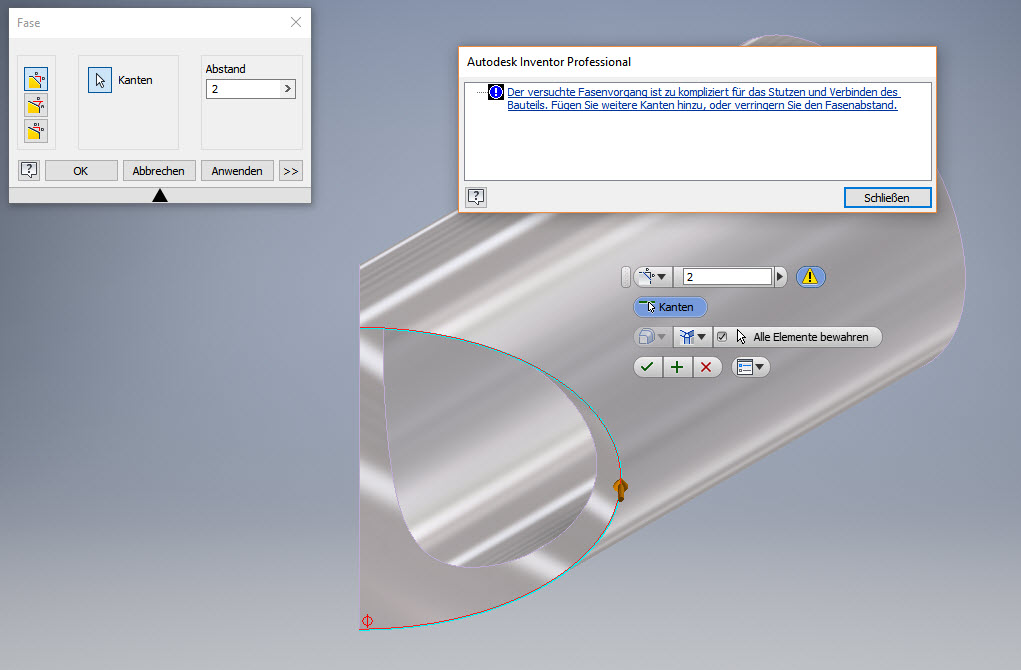Expand the Abstand value flyout arrow

tap(287, 89)
